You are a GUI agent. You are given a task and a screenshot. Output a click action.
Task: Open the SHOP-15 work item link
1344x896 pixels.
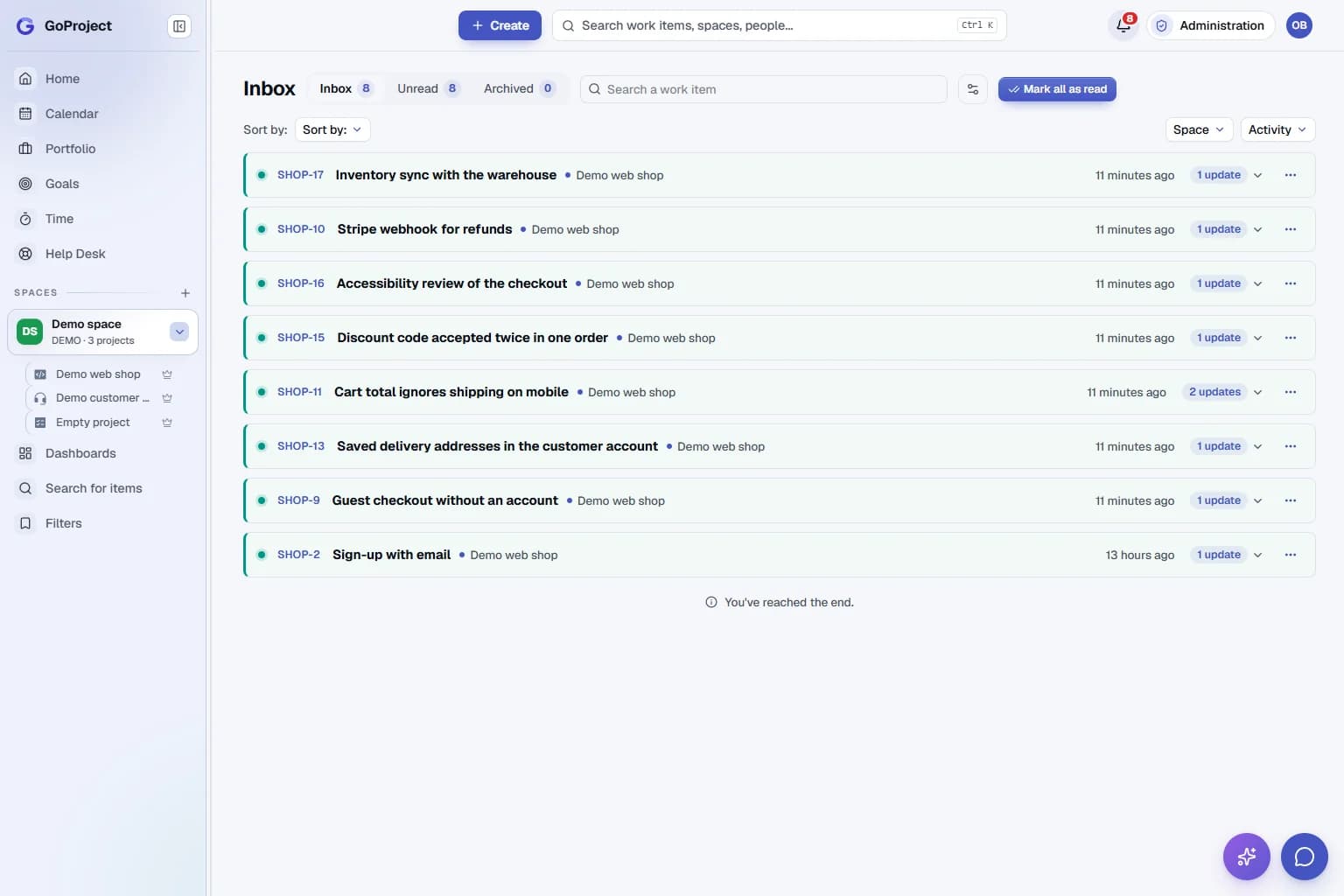(x=301, y=338)
